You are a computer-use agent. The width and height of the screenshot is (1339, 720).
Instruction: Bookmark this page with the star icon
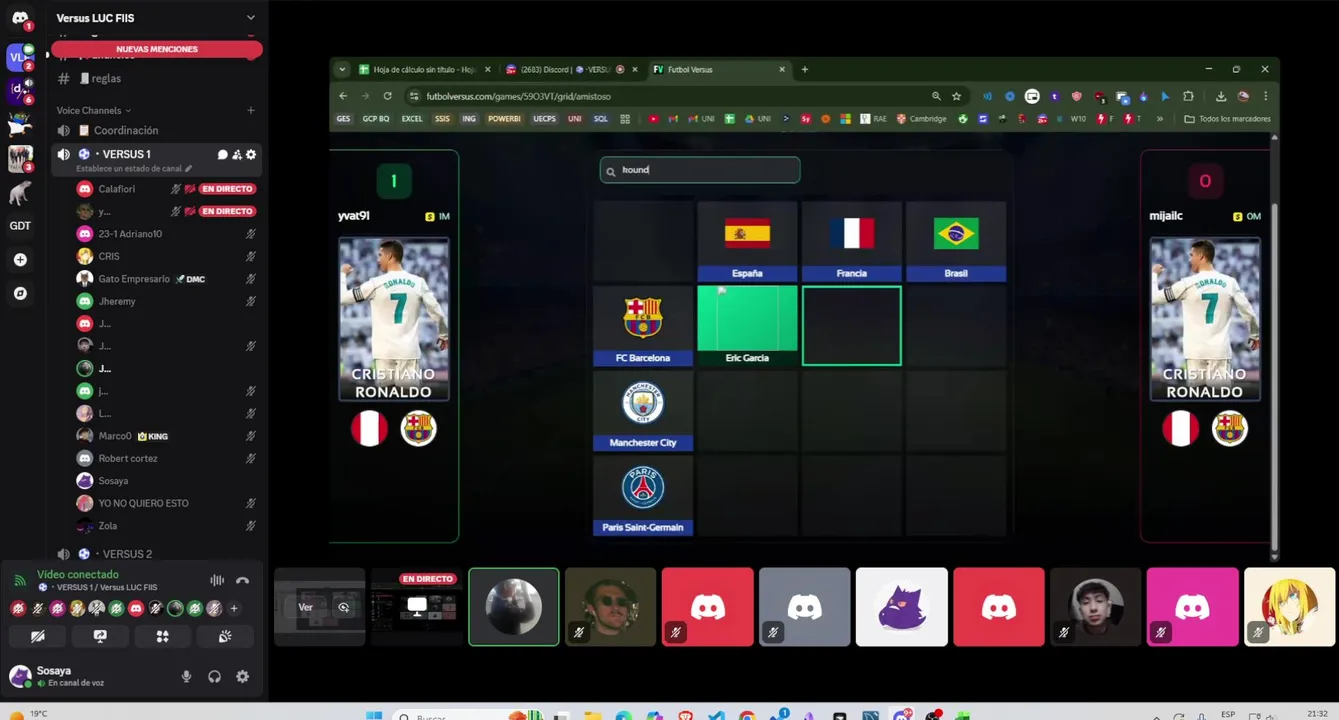957,96
